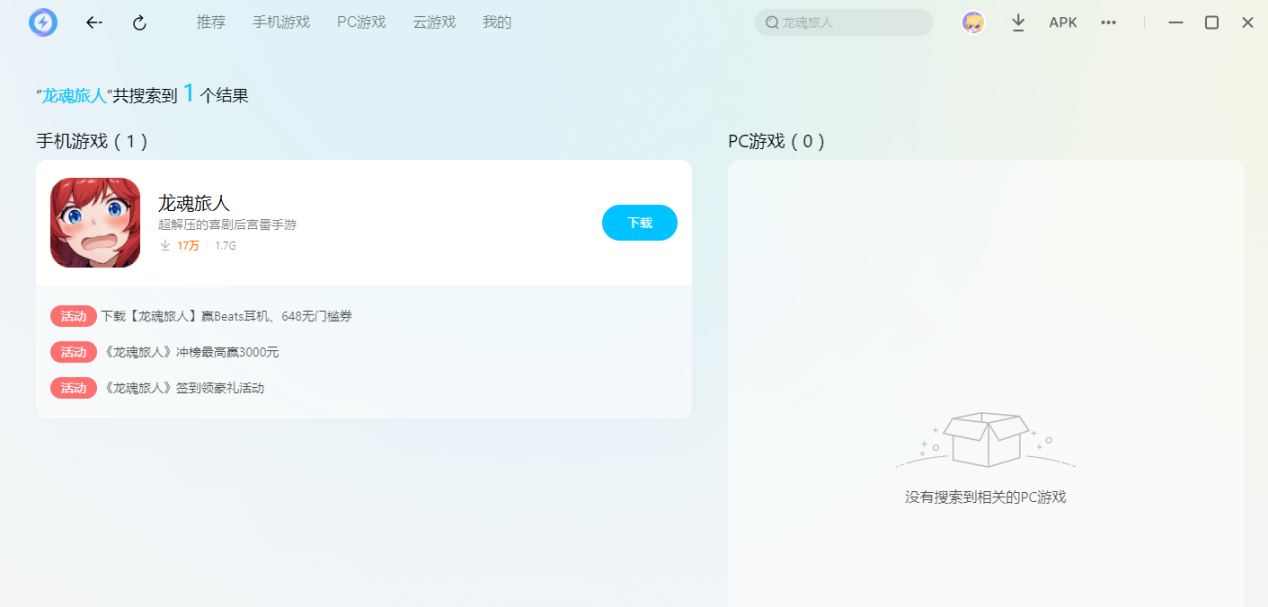Click the 超解压的喜剧后宫番手游 description

click(x=227, y=225)
